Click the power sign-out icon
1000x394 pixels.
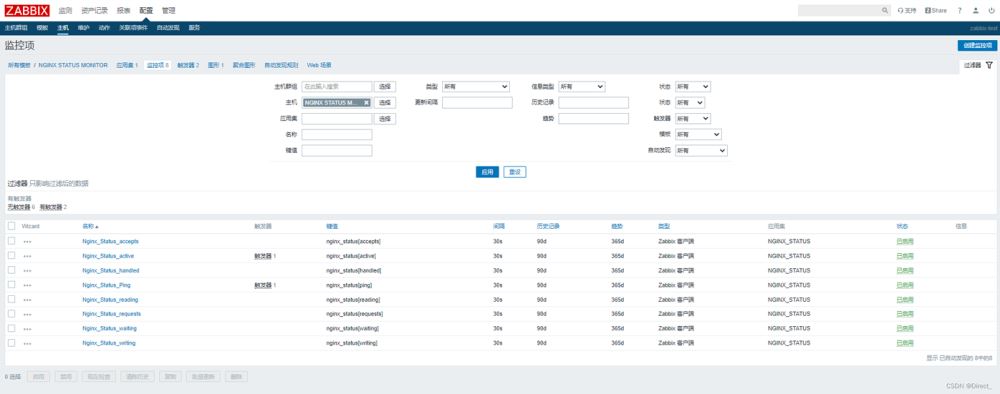tap(990, 11)
